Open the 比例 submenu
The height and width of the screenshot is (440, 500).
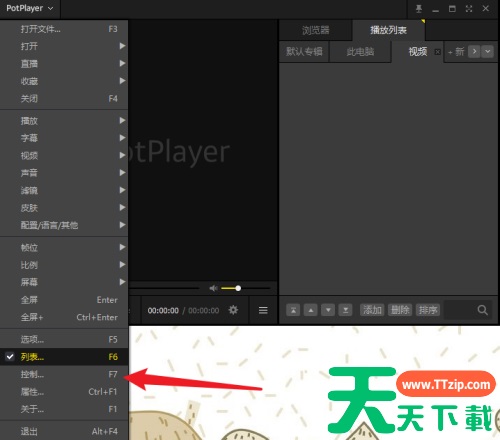(x=64, y=265)
